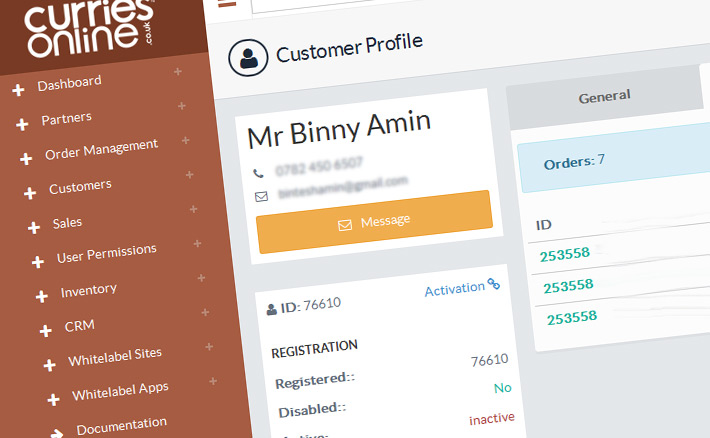
Task: Open the first order 253558 link
Action: tap(567, 255)
